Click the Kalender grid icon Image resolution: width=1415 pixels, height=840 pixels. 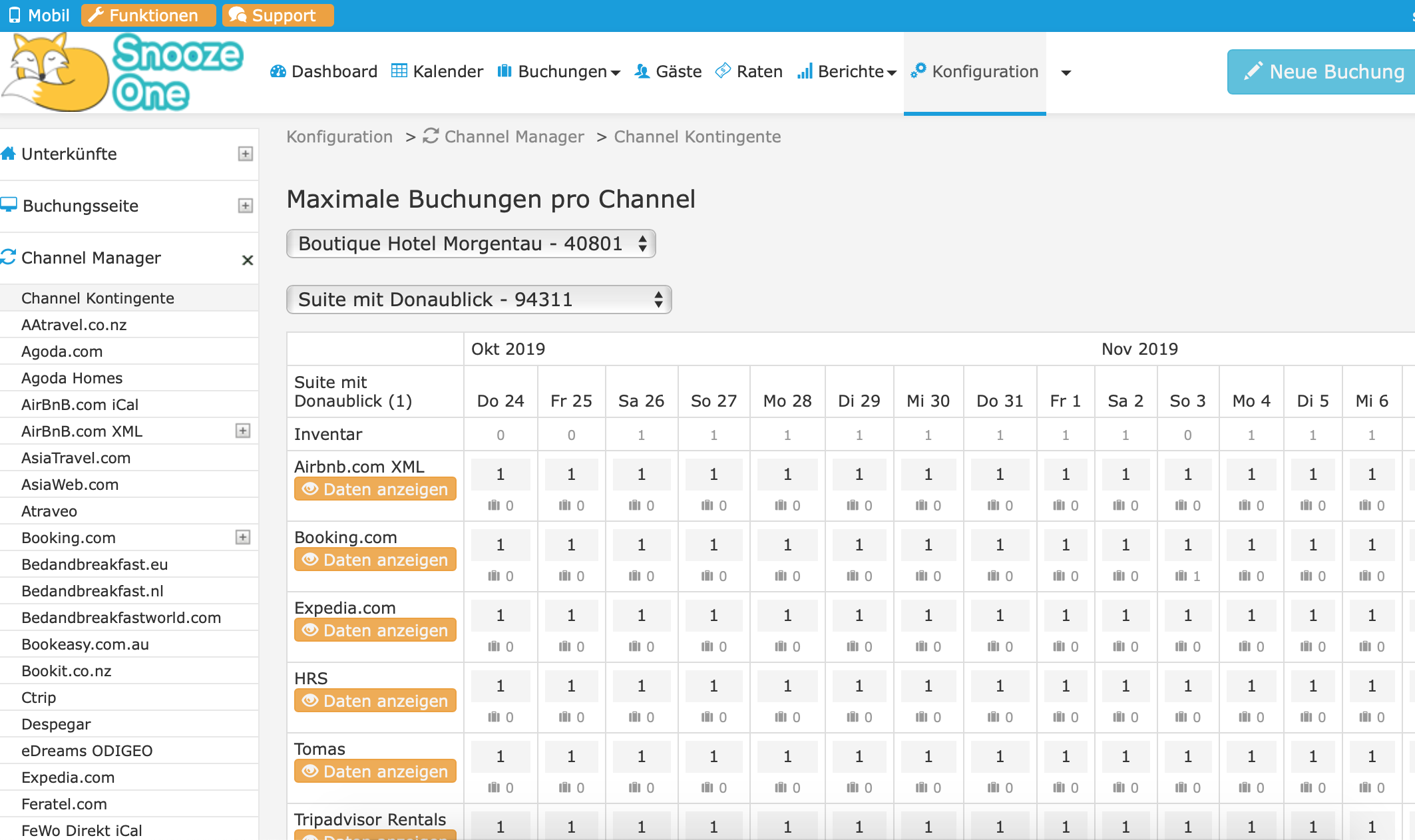pos(399,71)
